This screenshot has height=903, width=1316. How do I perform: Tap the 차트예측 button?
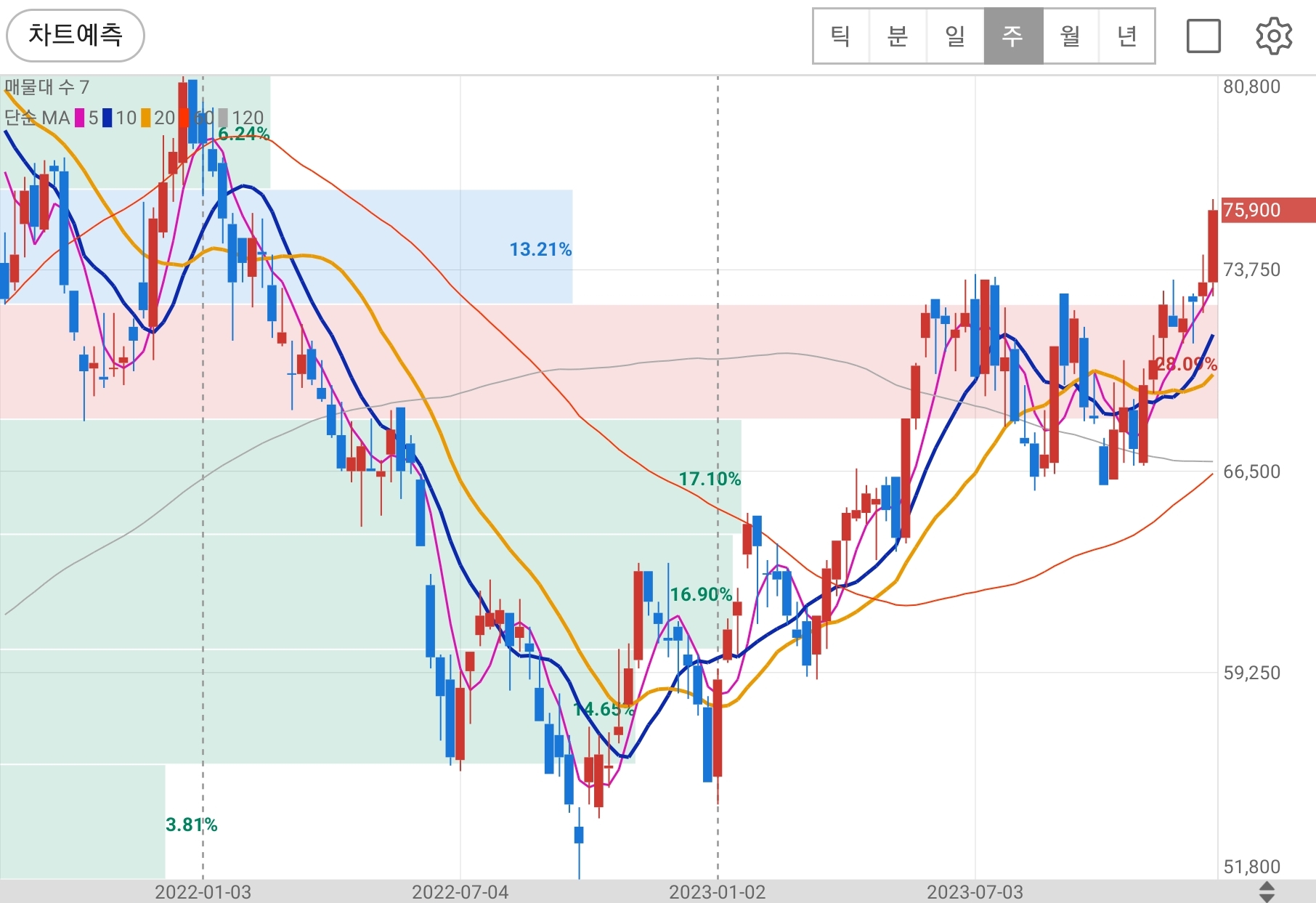pos(76,35)
